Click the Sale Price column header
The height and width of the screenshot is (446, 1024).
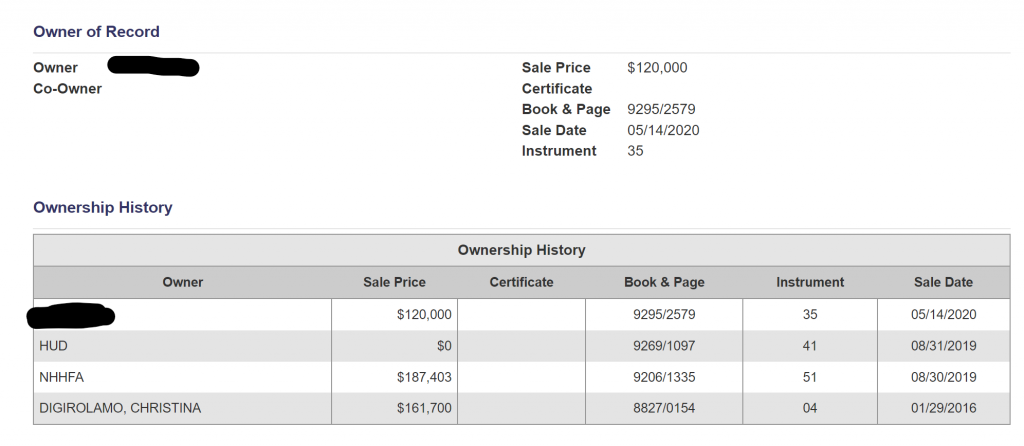click(394, 283)
